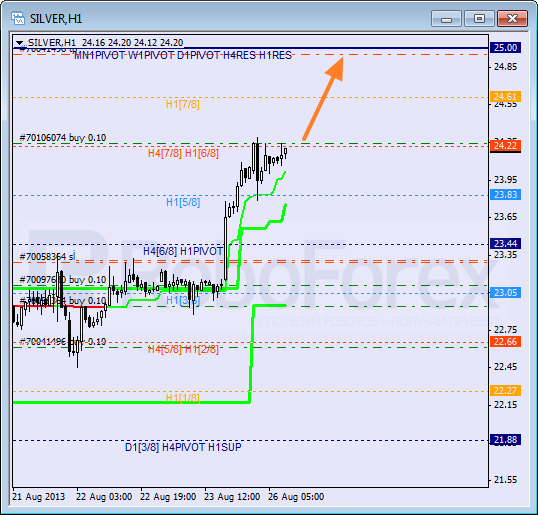Click the SILVER,H1 chart window icon
538x515 pixels.
pos(17,18)
